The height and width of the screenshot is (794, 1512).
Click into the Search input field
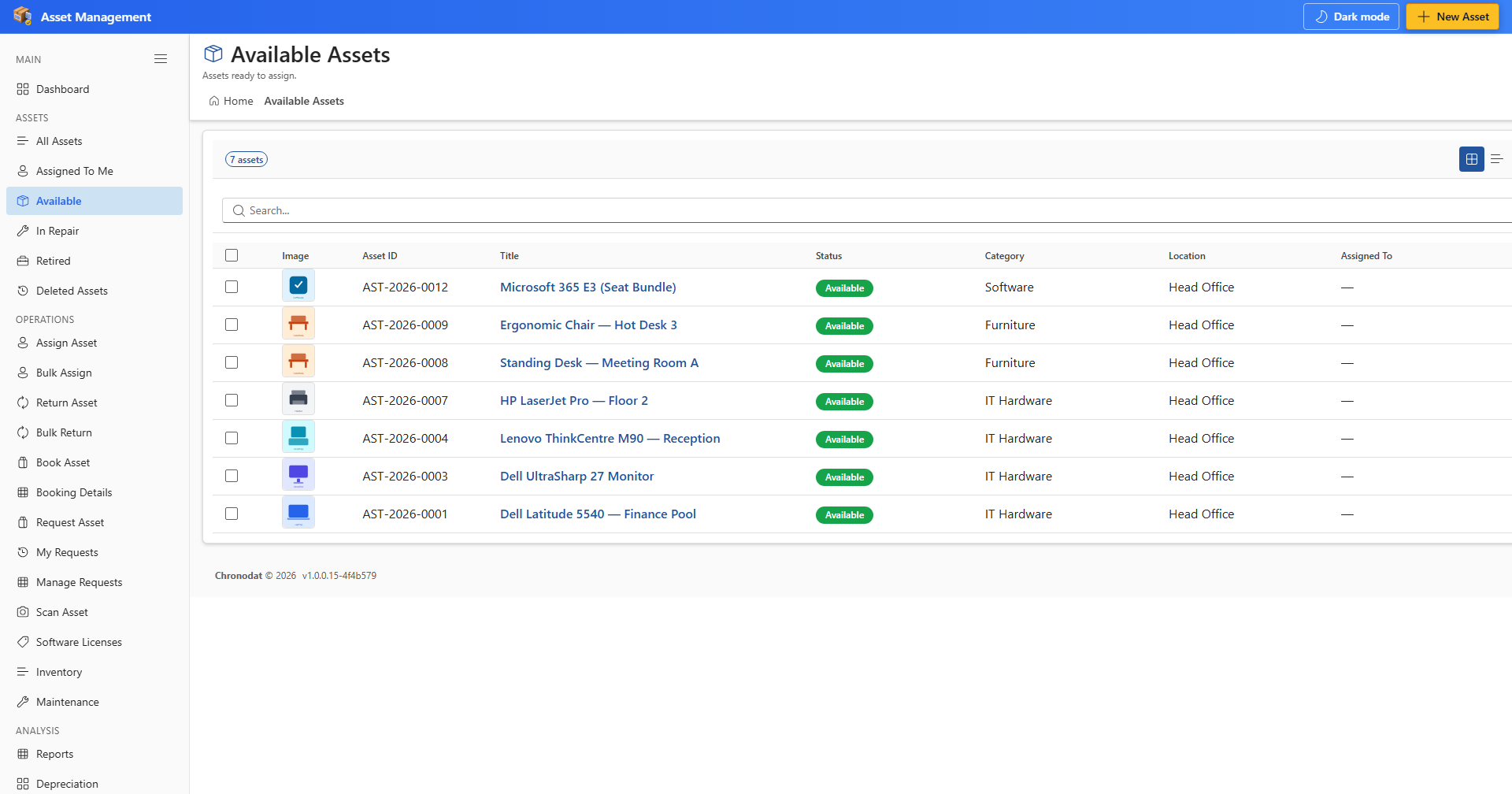tap(866, 210)
